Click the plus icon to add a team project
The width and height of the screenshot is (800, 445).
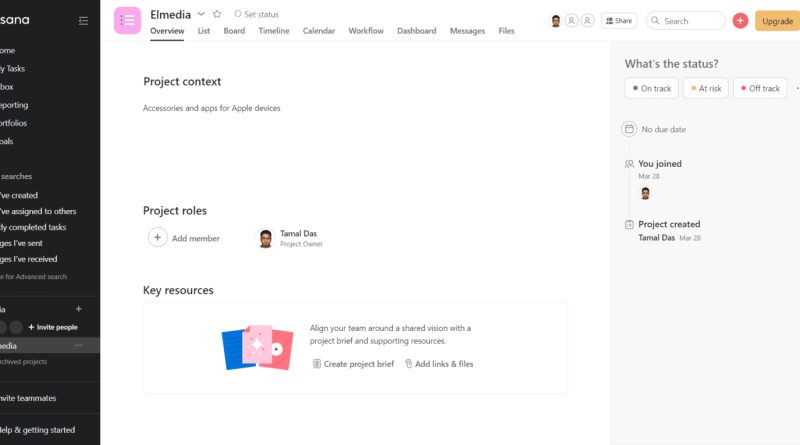tap(79, 309)
